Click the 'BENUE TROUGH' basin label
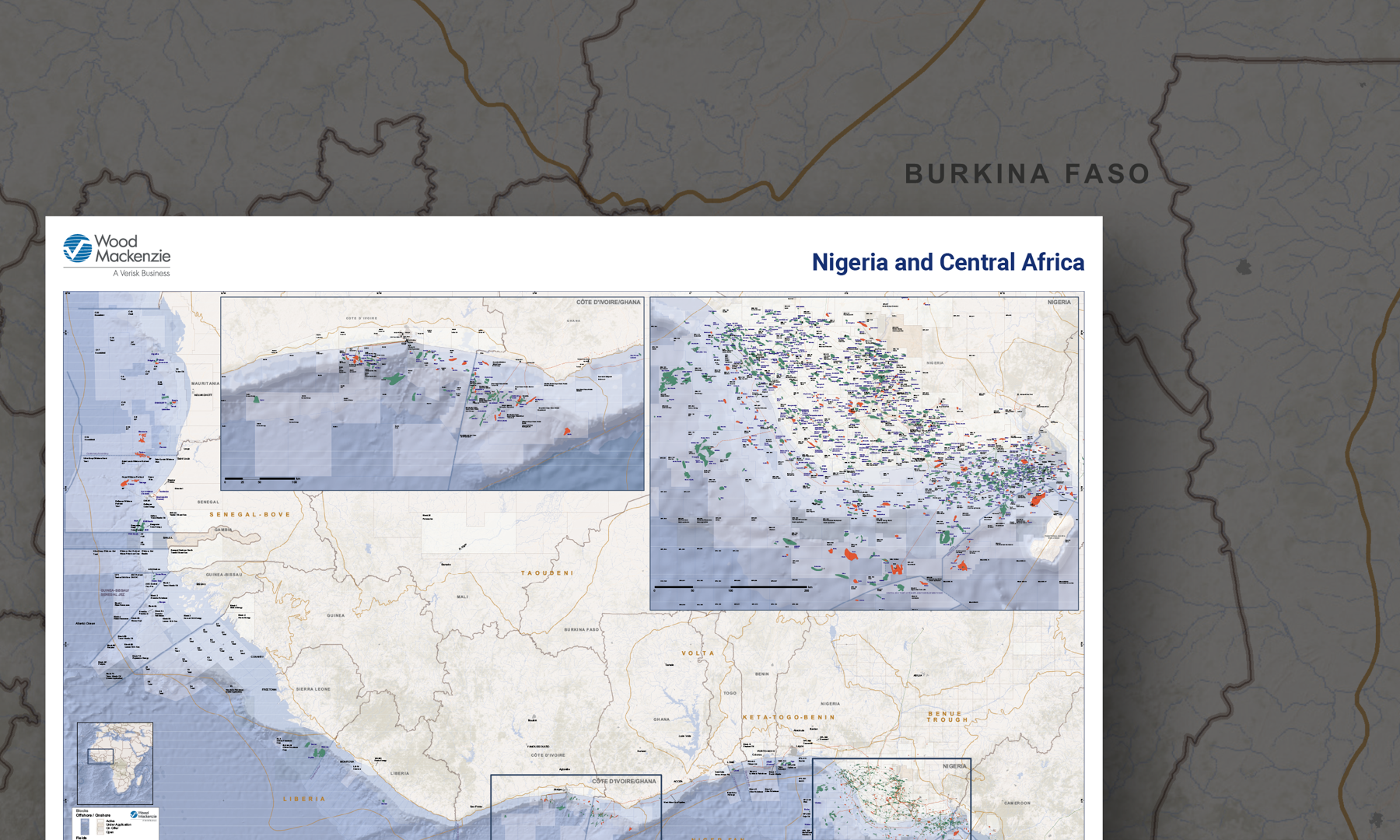This screenshot has width=1400, height=840. 947,716
